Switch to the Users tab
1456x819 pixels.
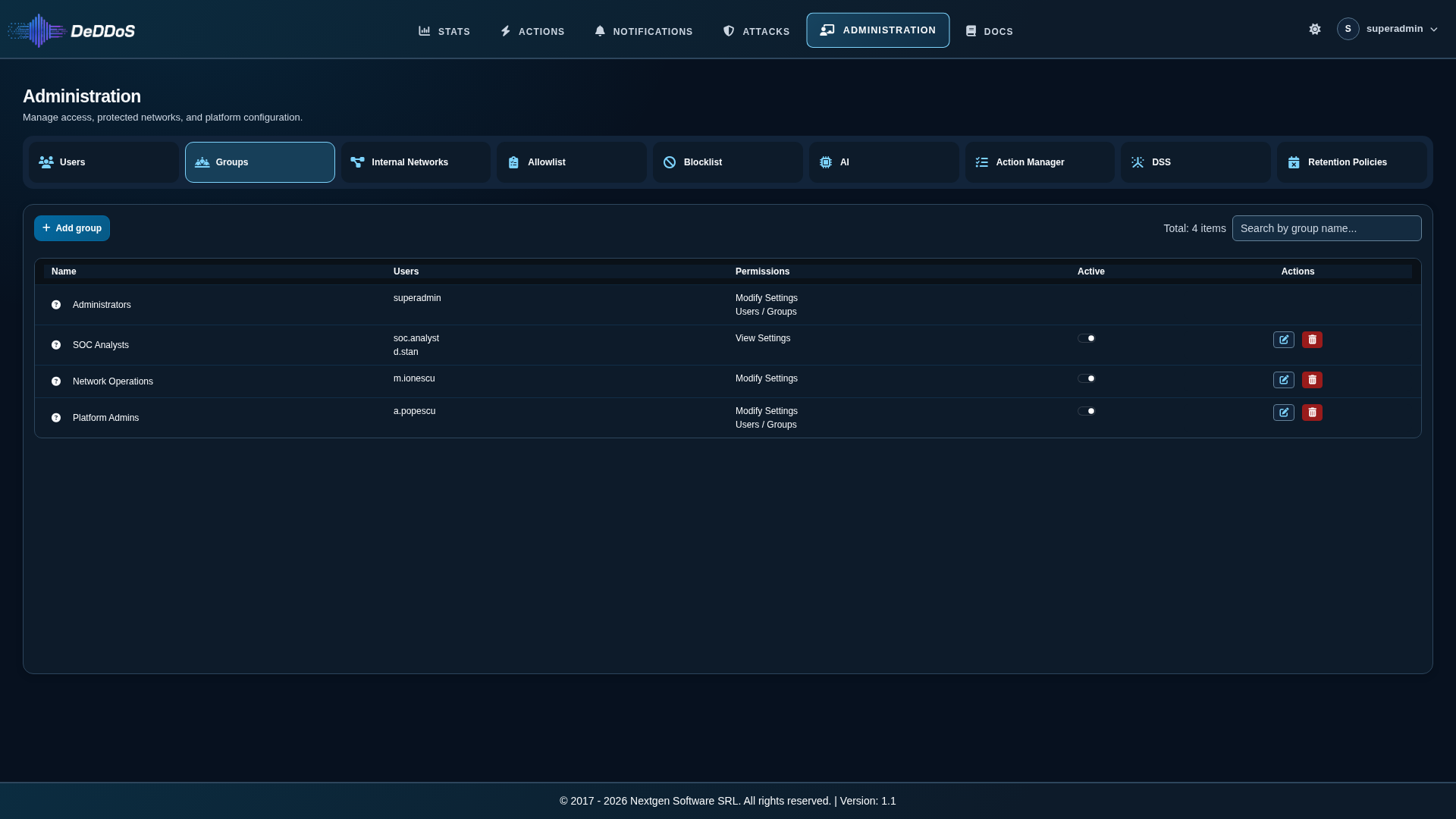[104, 162]
